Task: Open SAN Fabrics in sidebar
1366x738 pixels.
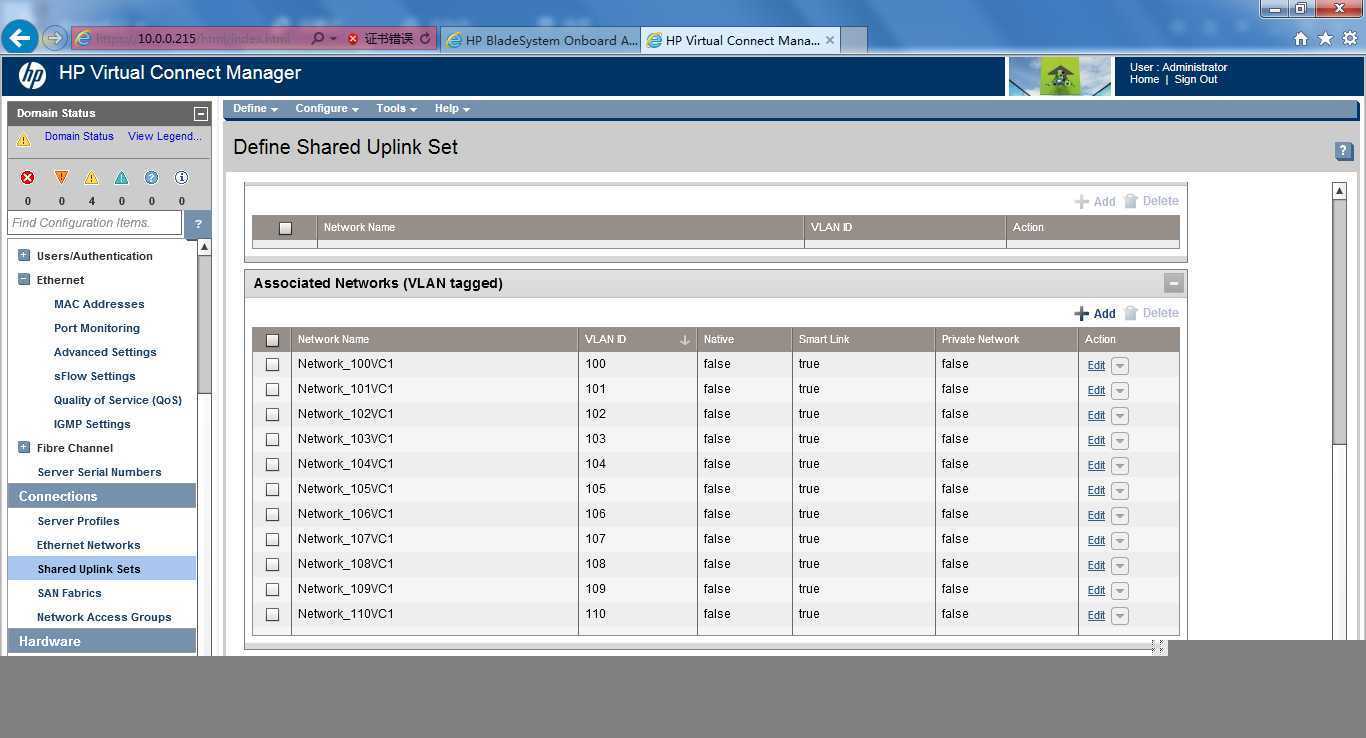Action: click(x=69, y=593)
